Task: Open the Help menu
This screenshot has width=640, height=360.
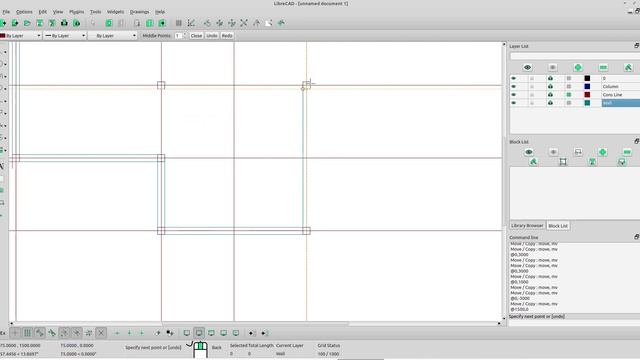Action: [x=160, y=12]
